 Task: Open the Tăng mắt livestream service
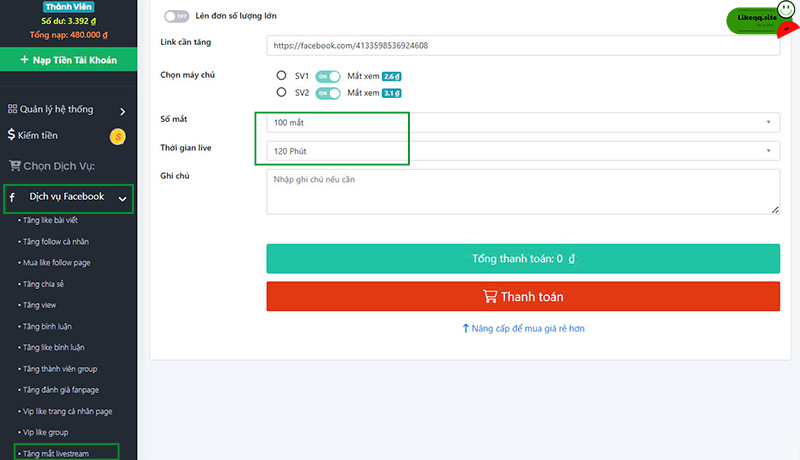click(x=56, y=453)
